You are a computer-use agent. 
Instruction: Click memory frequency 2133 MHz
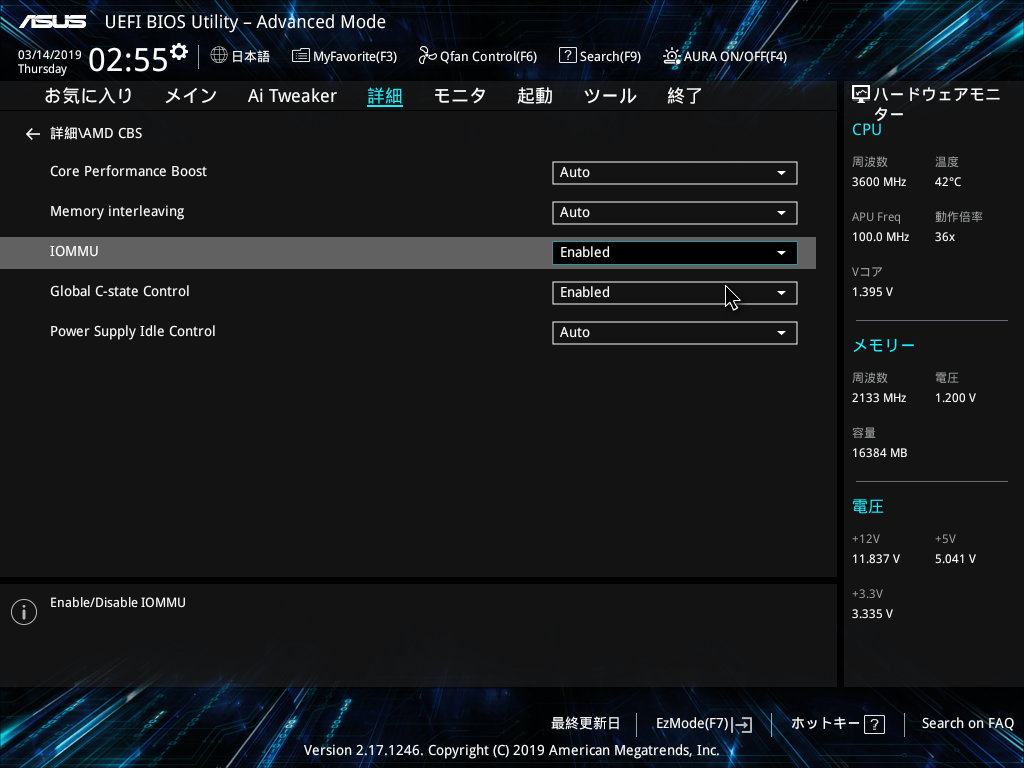pos(878,398)
